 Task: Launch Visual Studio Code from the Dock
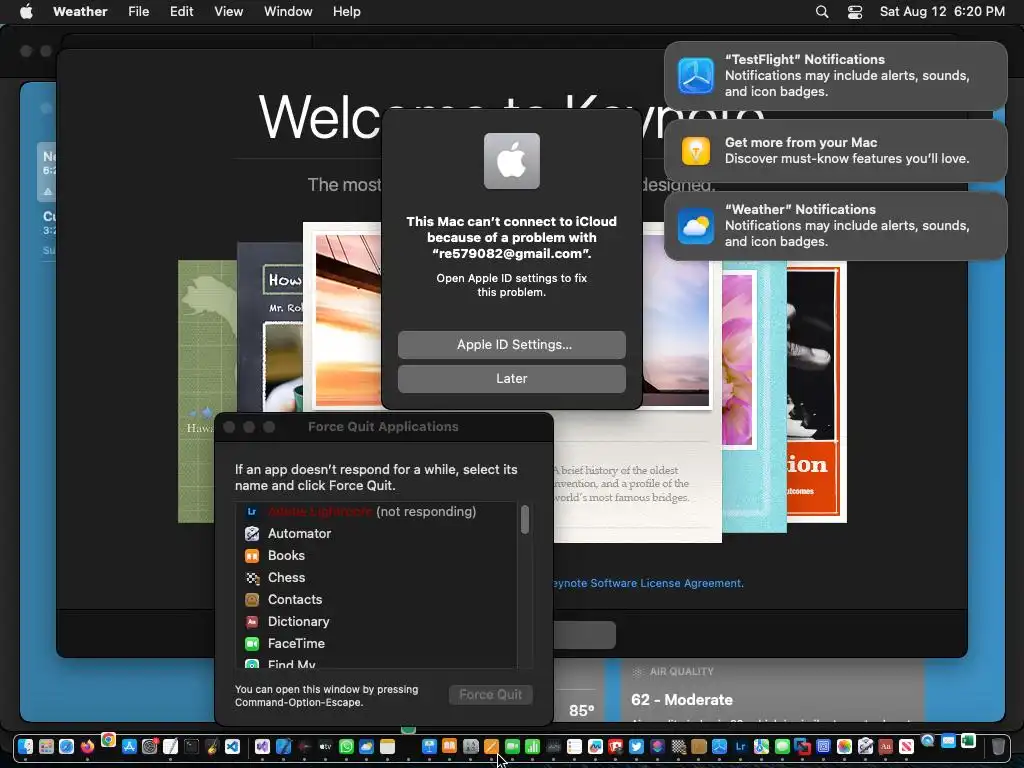[232, 746]
